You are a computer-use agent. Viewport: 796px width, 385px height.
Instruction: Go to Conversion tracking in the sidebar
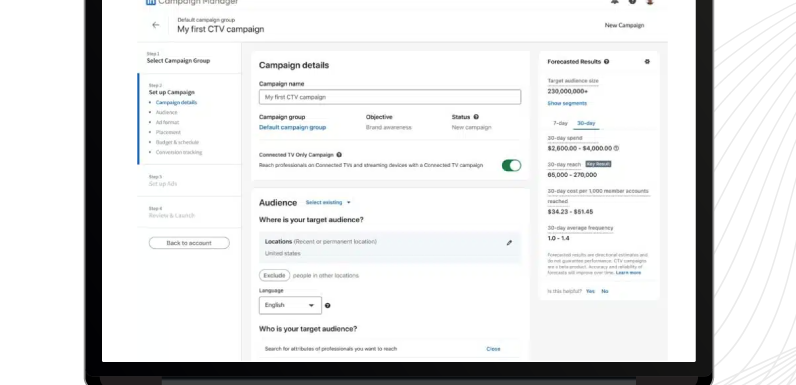click(179, 152)
